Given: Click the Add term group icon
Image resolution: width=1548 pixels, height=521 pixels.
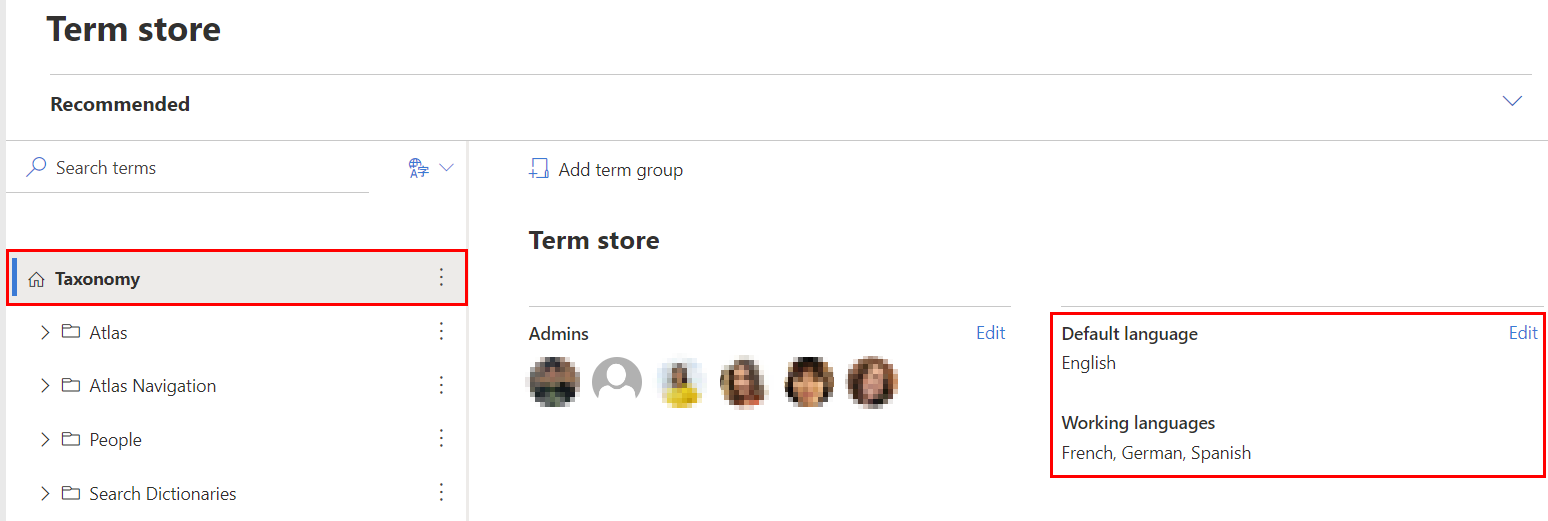Looking at the screenshot, I should [x=540, y=169].
